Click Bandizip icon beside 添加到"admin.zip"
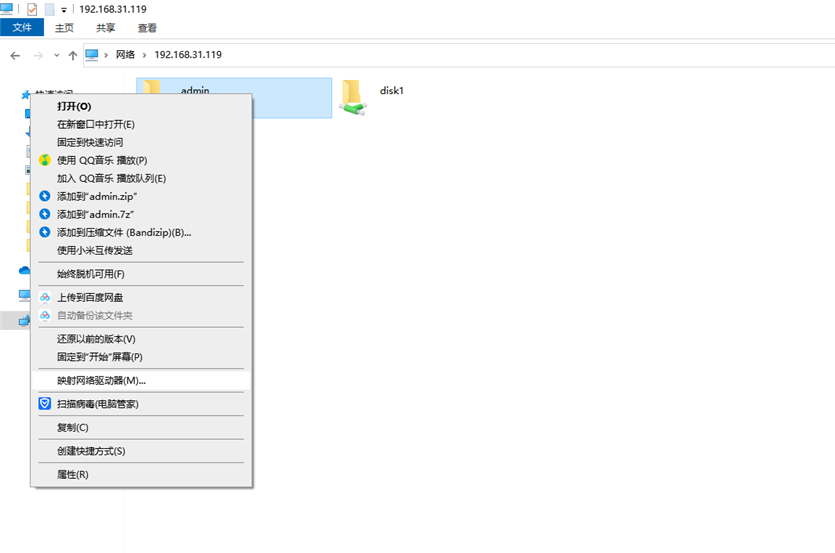The image size is (835, 553). tap(44, 196)
